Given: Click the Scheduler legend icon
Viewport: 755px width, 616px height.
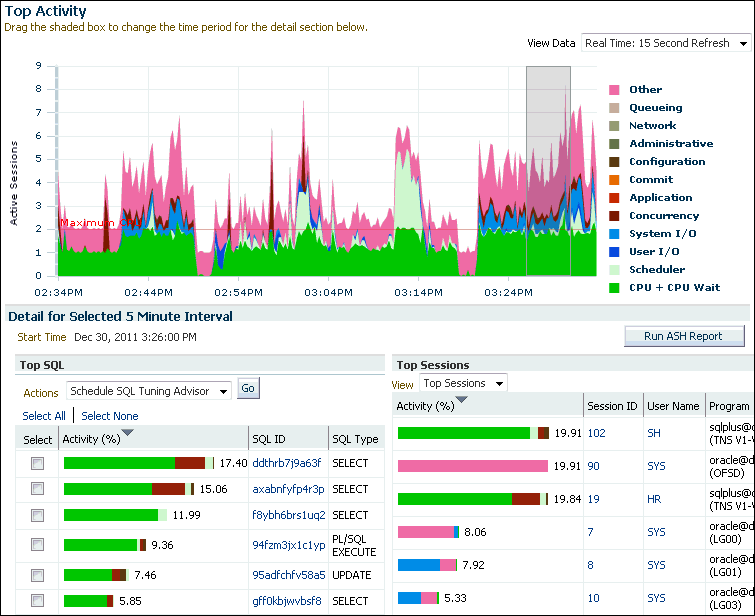Looking at the screenshot, I should pyautogui.click(x=614, y=270).
